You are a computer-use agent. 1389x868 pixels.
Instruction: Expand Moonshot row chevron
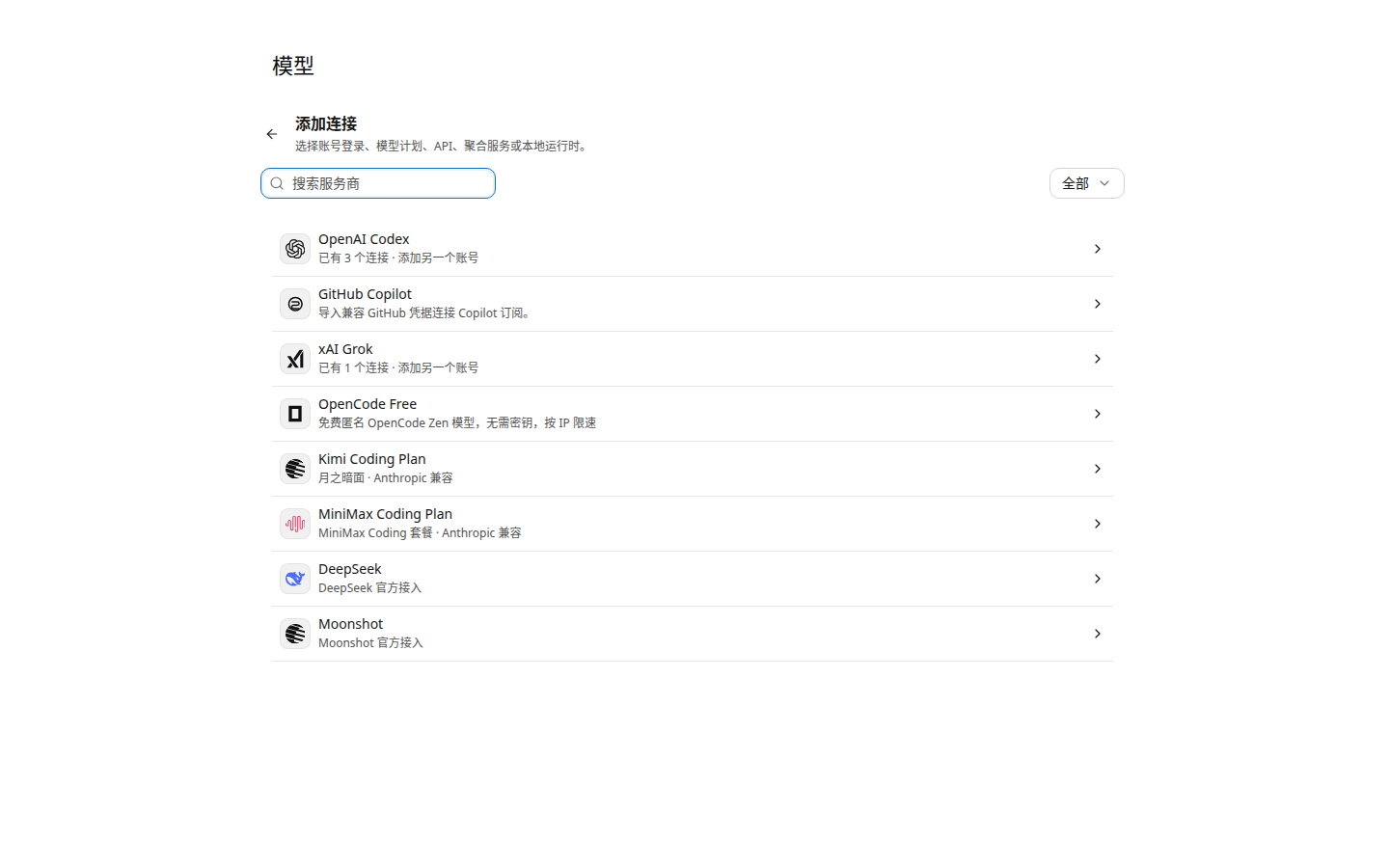pyautogui.click(x=1098, y=634)
